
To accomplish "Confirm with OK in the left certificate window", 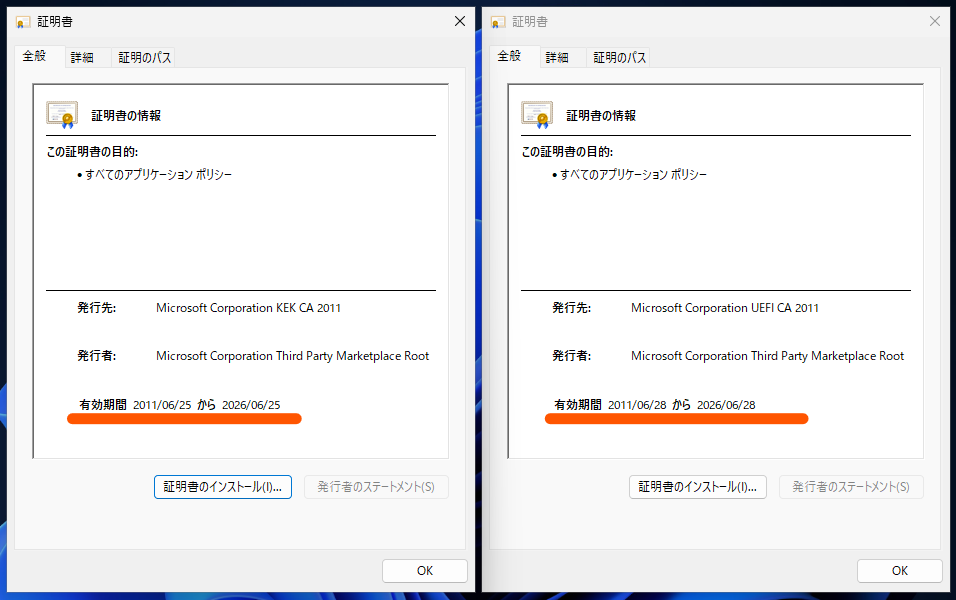I will (x=425, y=571).
